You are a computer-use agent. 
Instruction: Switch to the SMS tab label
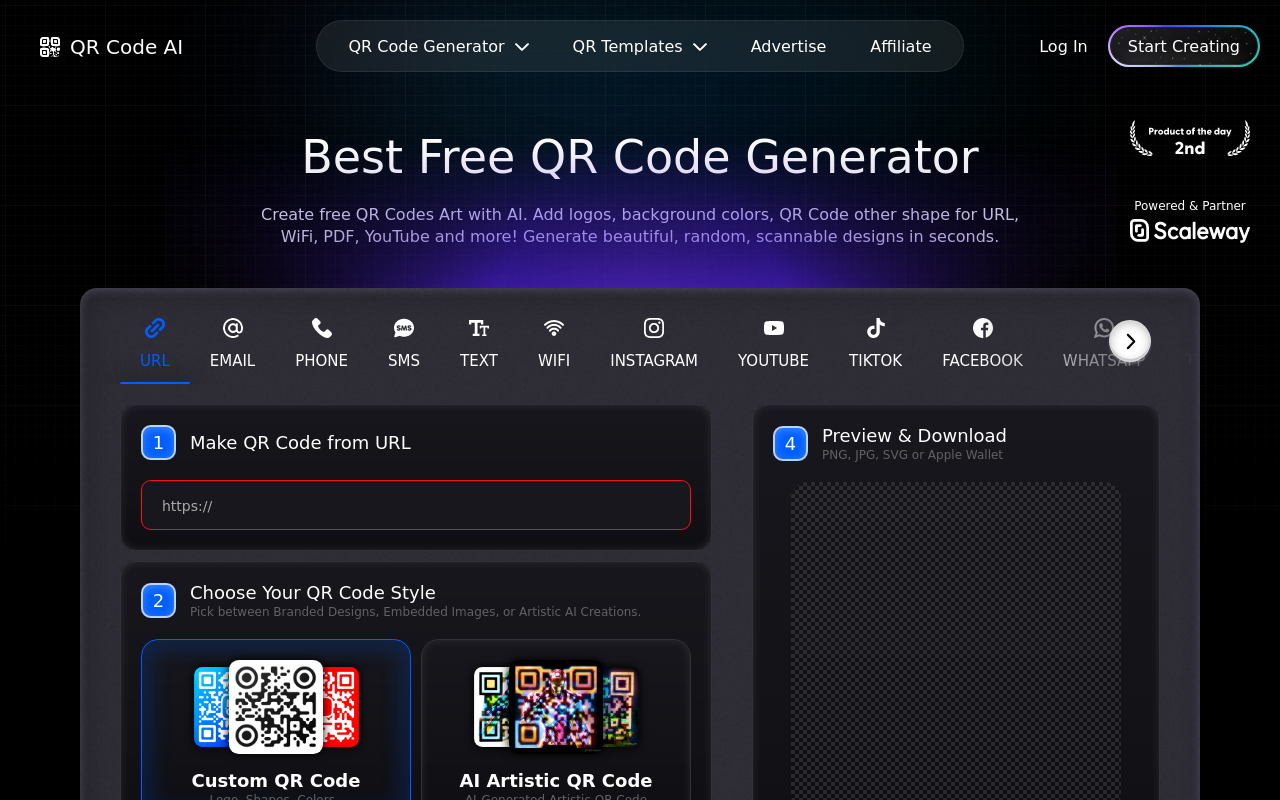pyautogui.click(x=404, y=361)
